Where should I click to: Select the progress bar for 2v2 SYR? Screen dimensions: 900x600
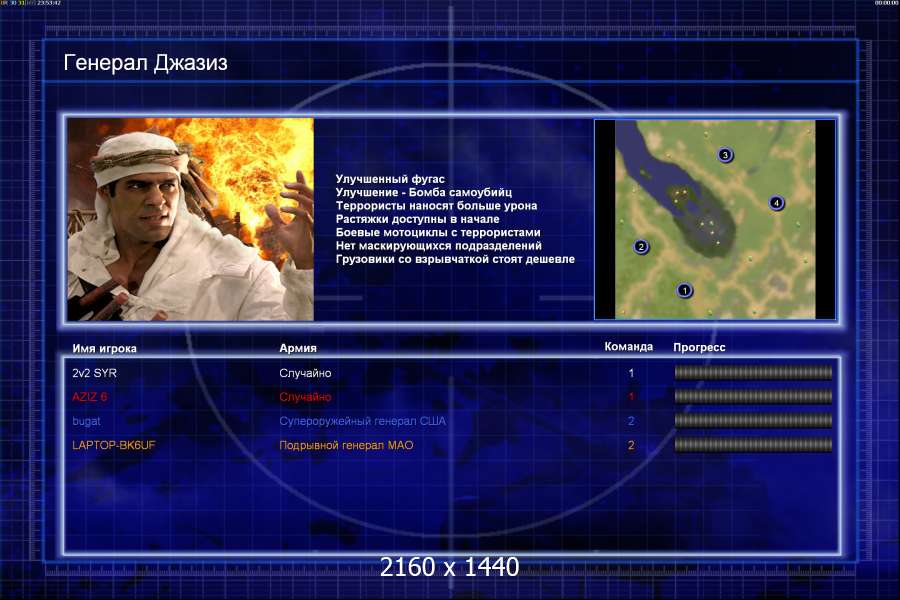753,373
